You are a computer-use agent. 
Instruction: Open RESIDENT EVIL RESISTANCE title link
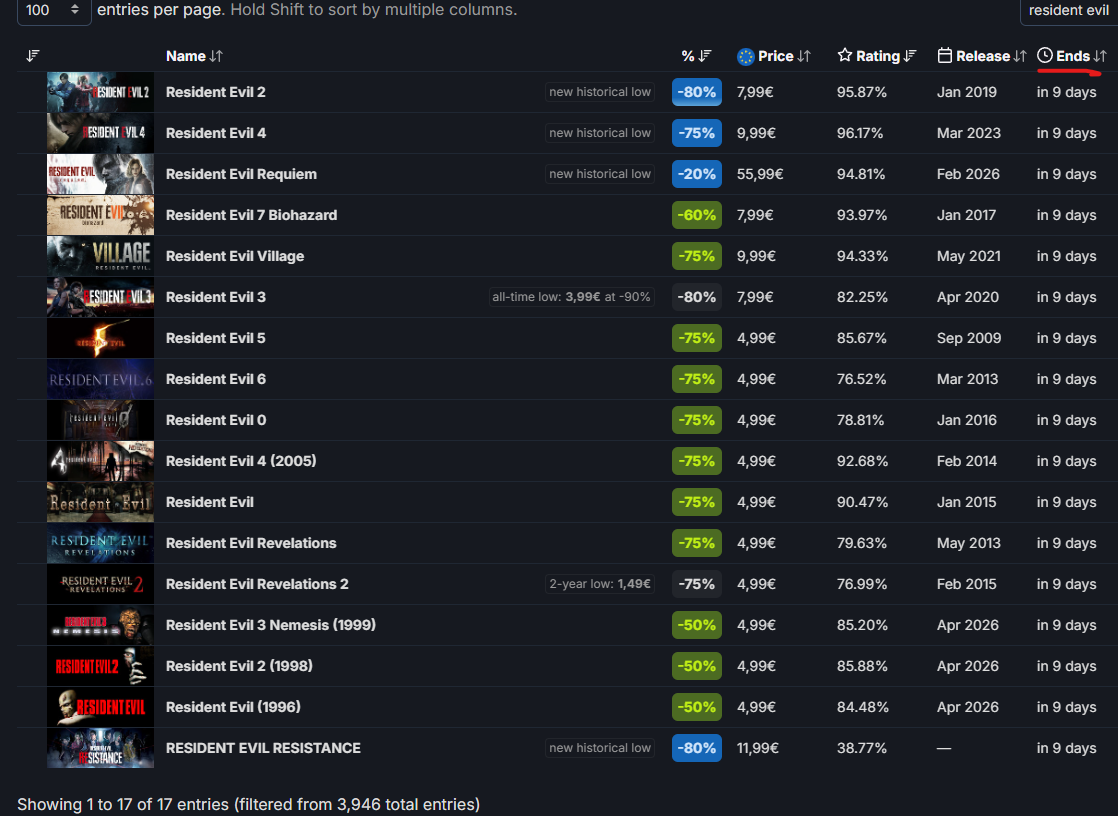tap(263, 748)
